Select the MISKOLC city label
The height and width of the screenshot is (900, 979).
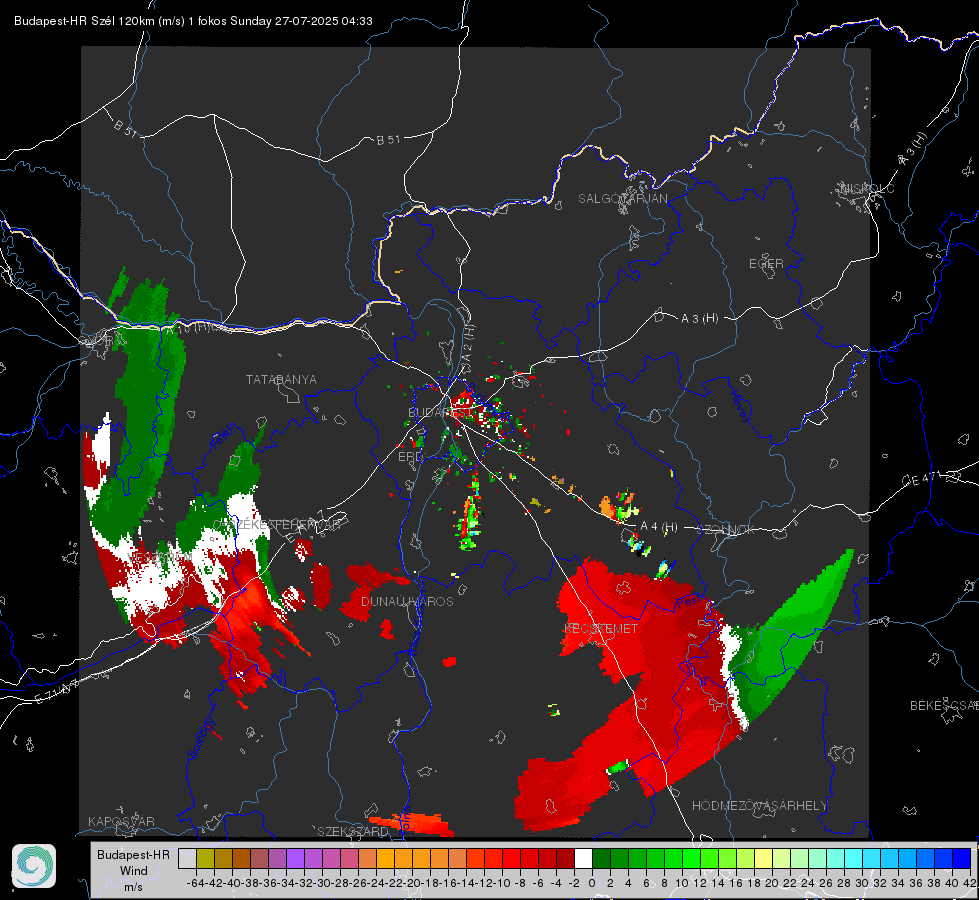(867, 188)
